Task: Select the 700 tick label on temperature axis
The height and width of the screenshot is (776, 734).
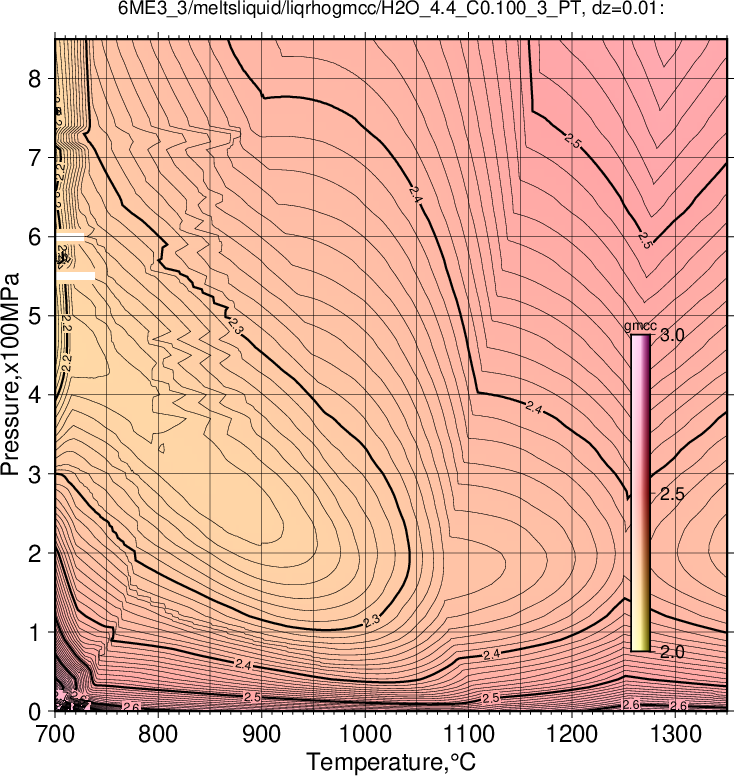Action: (54, 734)
